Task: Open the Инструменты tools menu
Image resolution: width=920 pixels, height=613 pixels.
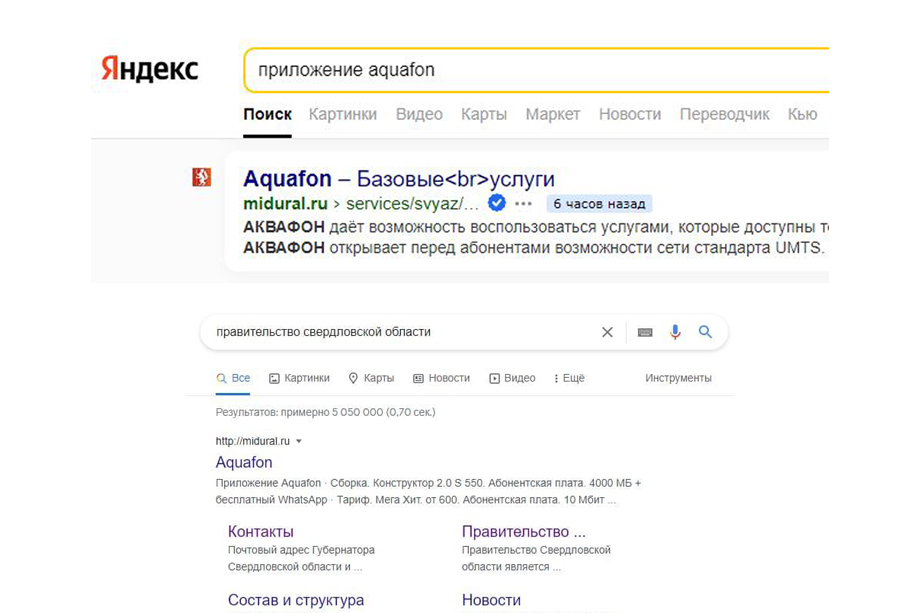Action: tap(678, 378)
